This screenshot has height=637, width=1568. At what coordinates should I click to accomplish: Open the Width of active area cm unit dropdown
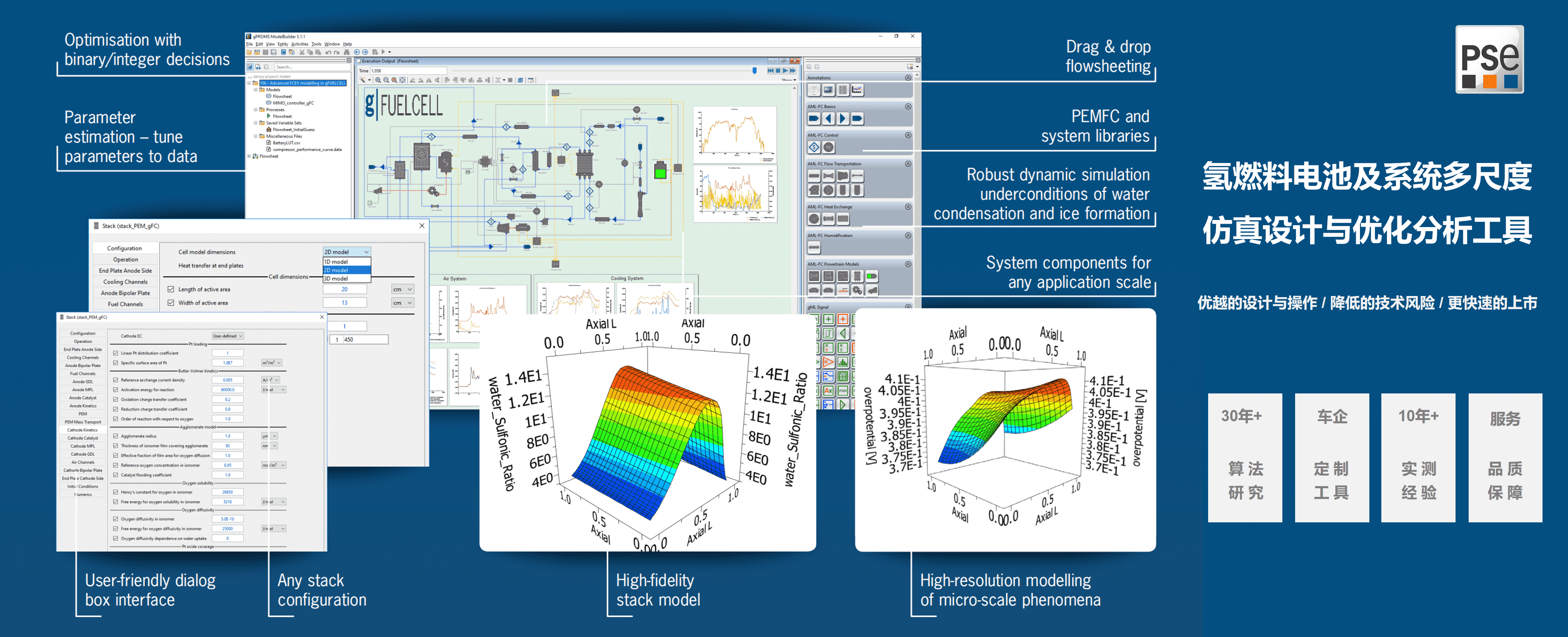pyautogui.click(x=403, y=303)
